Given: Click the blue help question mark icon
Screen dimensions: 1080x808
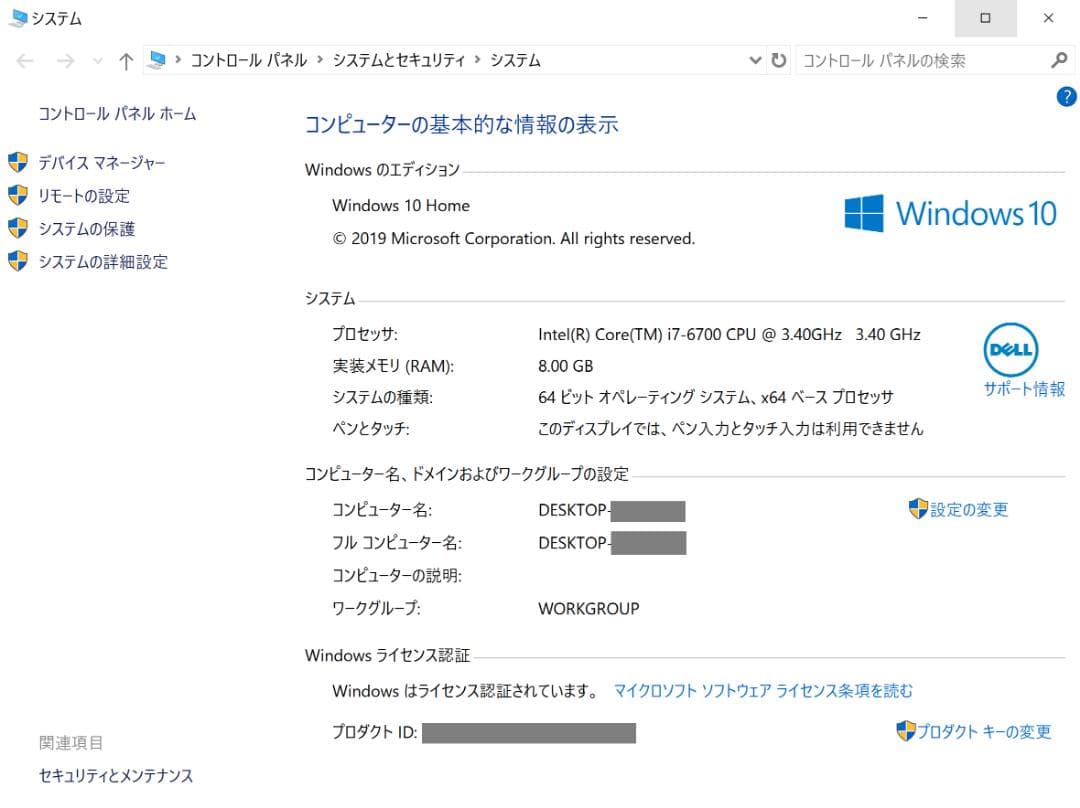Looking at the screenshot, I should click(1066, 97).
